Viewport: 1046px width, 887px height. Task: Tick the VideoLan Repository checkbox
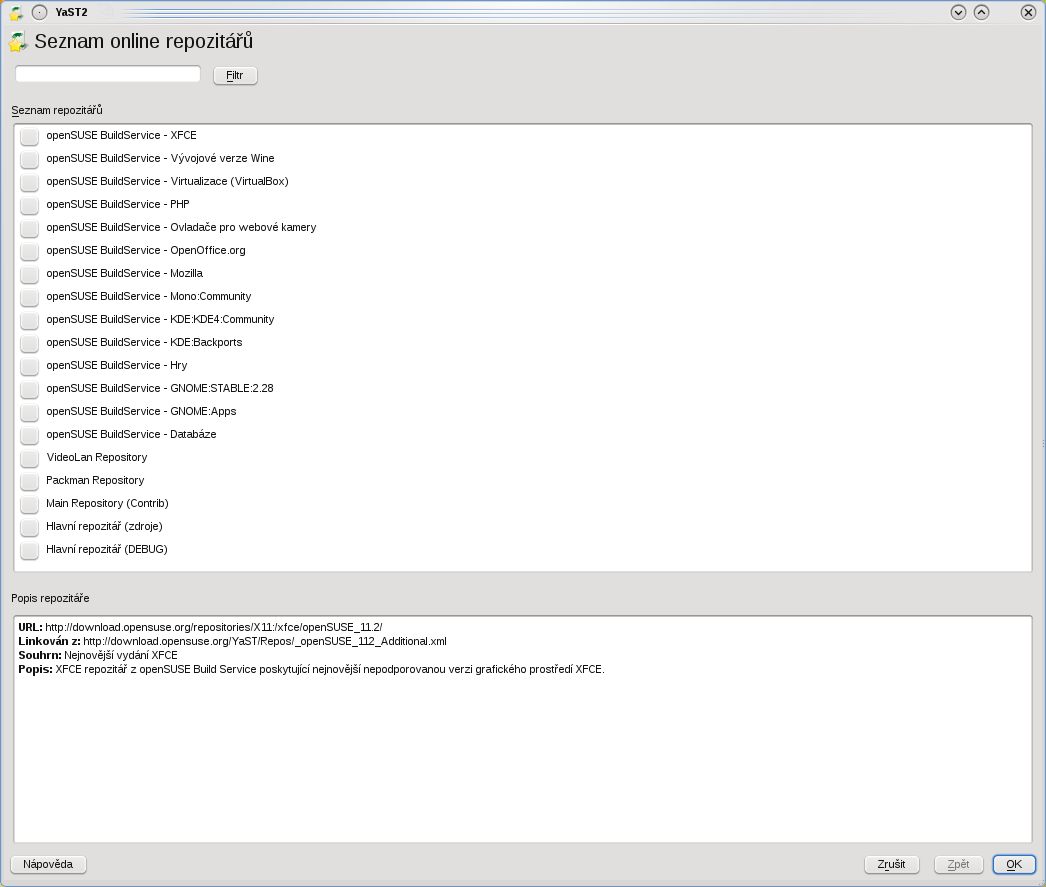click(29, 458)
